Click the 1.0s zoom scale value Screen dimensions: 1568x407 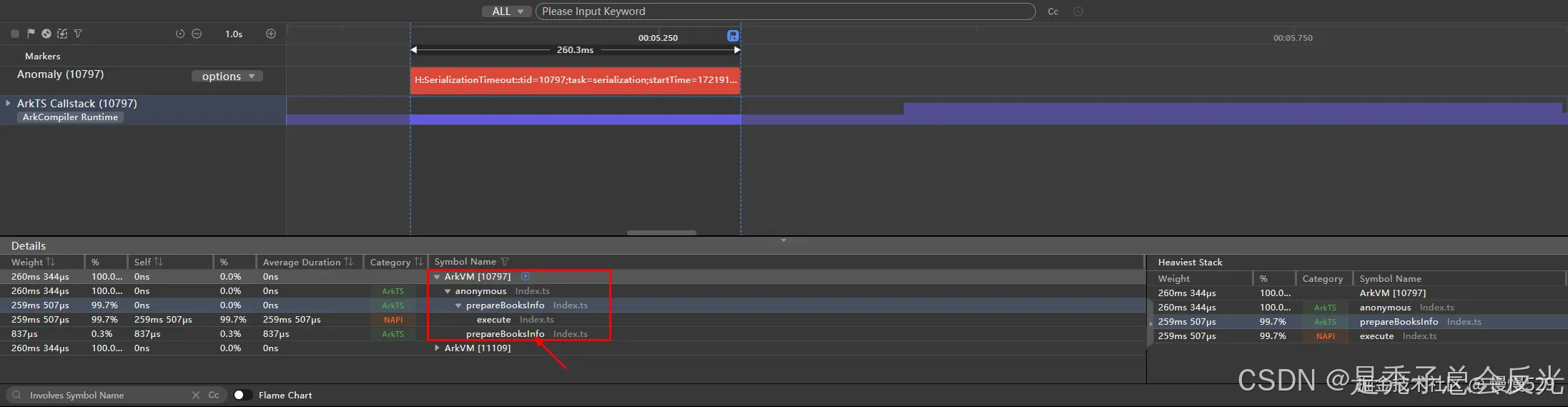[234, 34]
